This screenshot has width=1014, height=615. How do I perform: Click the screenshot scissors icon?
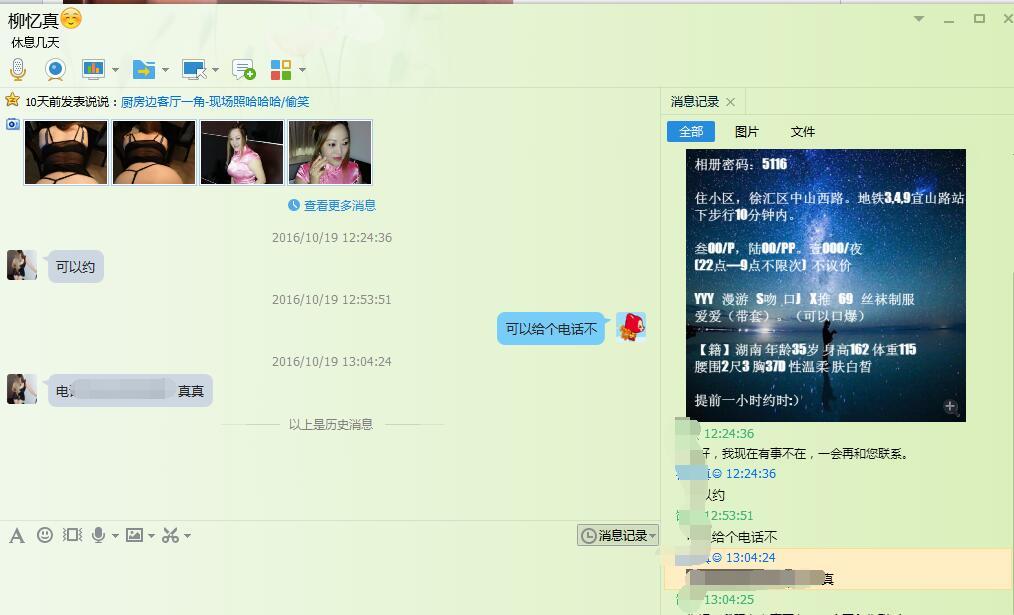coord(170,535)
